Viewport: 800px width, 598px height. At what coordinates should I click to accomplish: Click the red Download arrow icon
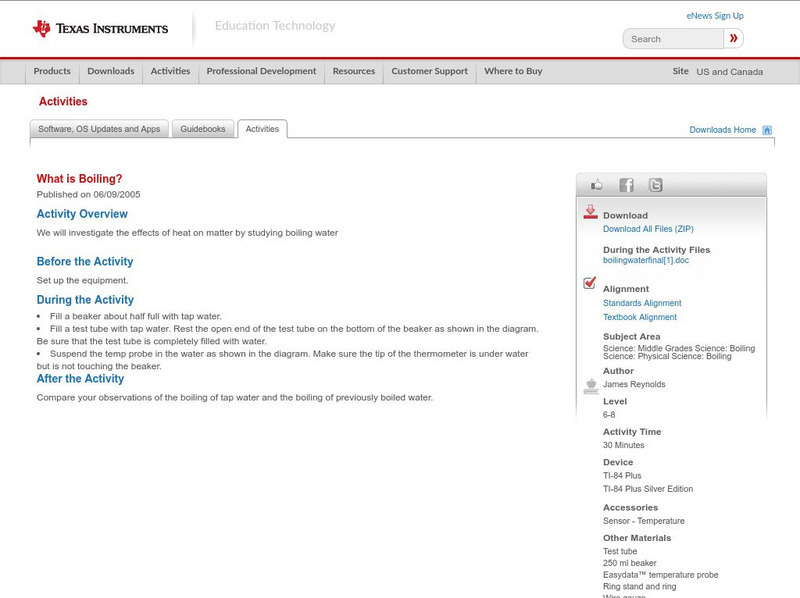[588, 212]
